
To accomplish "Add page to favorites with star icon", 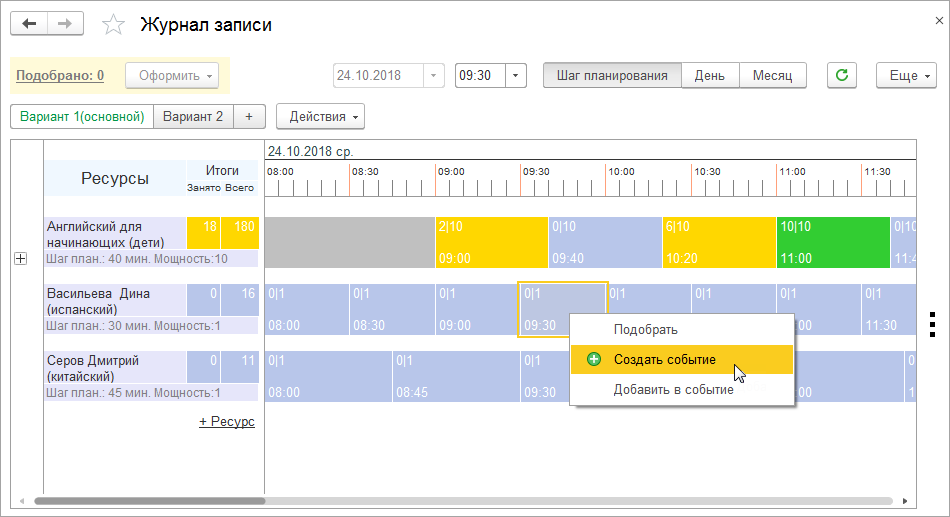I will coord(114,25).
